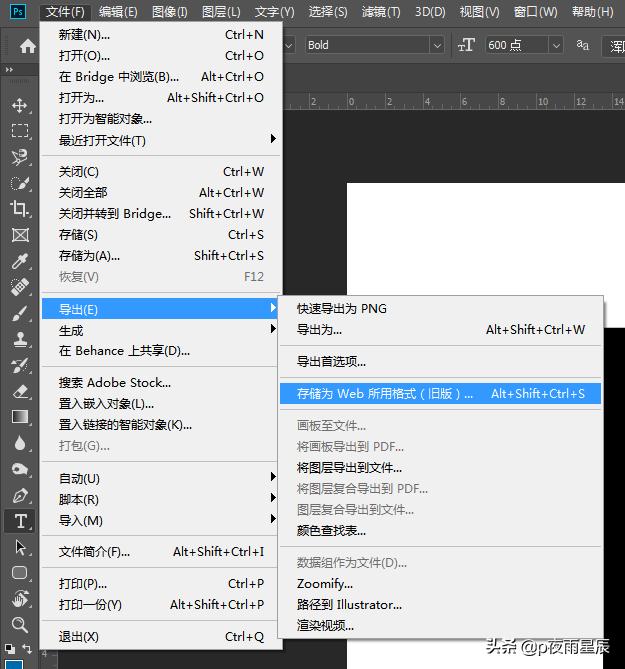Image resolution: width=625 pixels, height=669 pixels.
Task: Open the 文字(Y) menu
Action: (x=274, y=12)
